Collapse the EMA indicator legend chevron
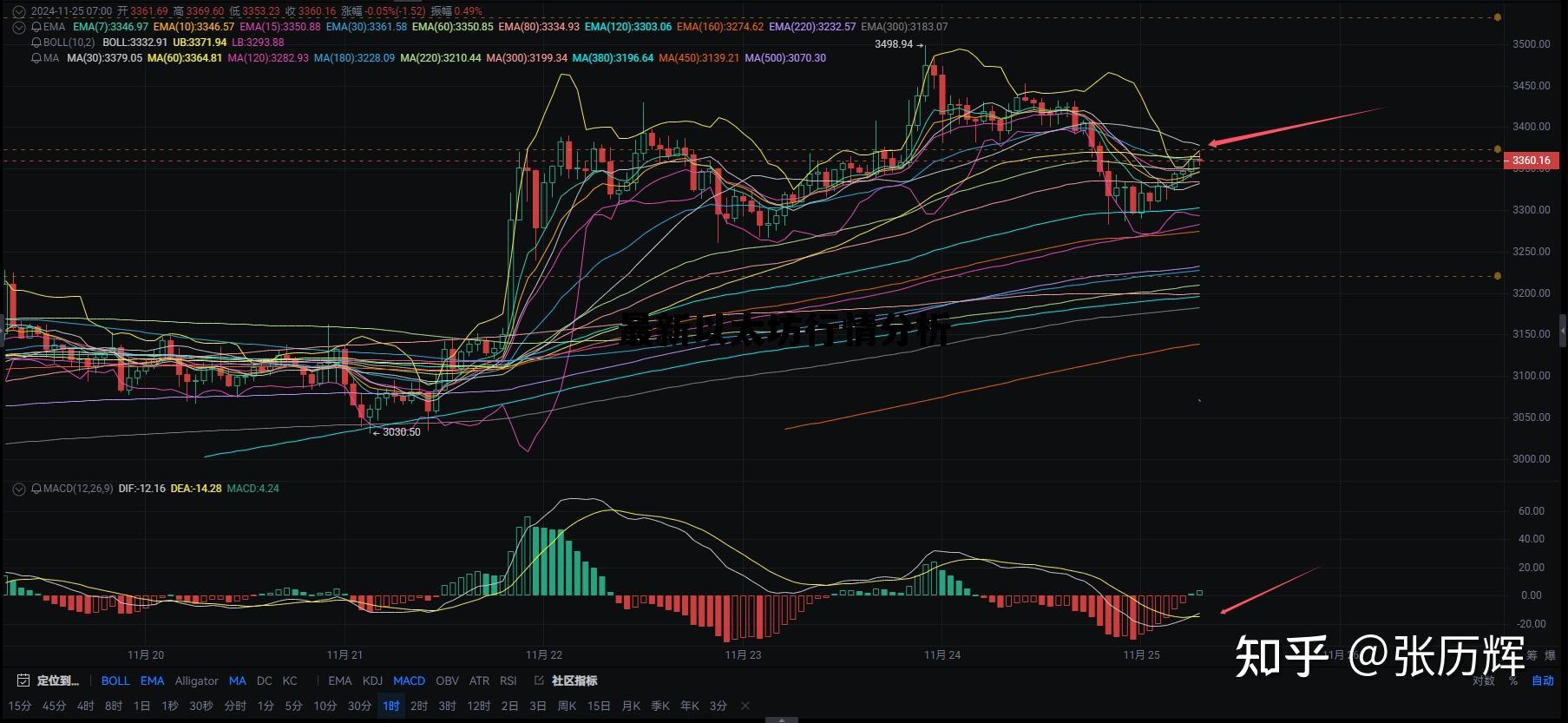 click(19, 27)
